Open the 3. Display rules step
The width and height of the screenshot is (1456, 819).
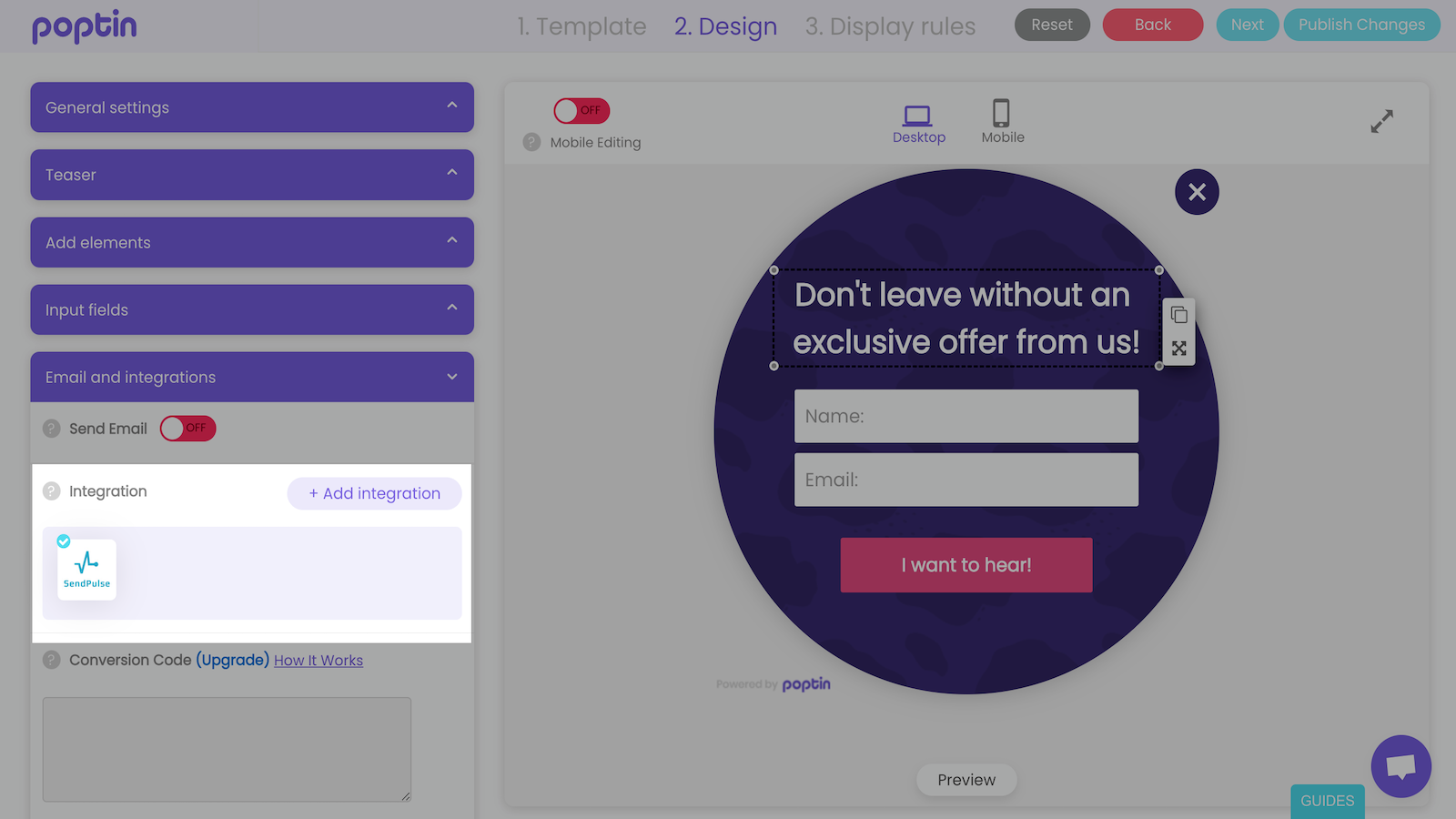coord(890,26)
